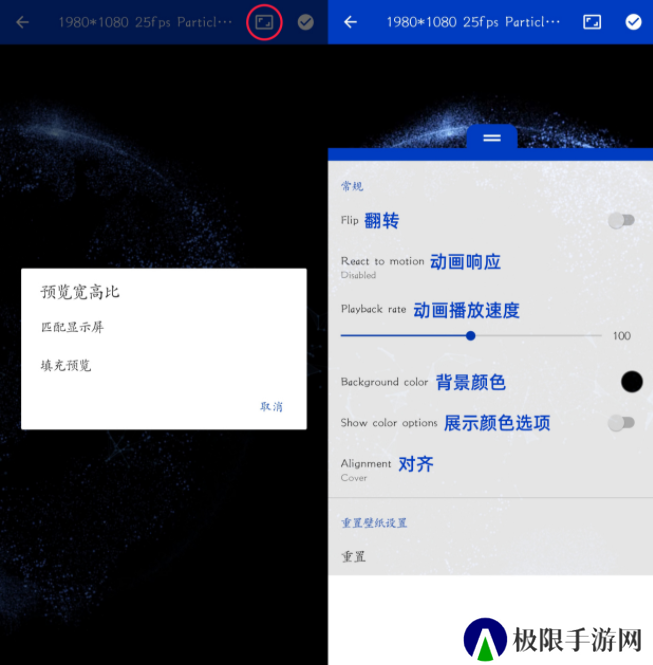Click 取消 to dismiss dialog
The height and width of the screenshot is (665, 653).
[271, 406]
